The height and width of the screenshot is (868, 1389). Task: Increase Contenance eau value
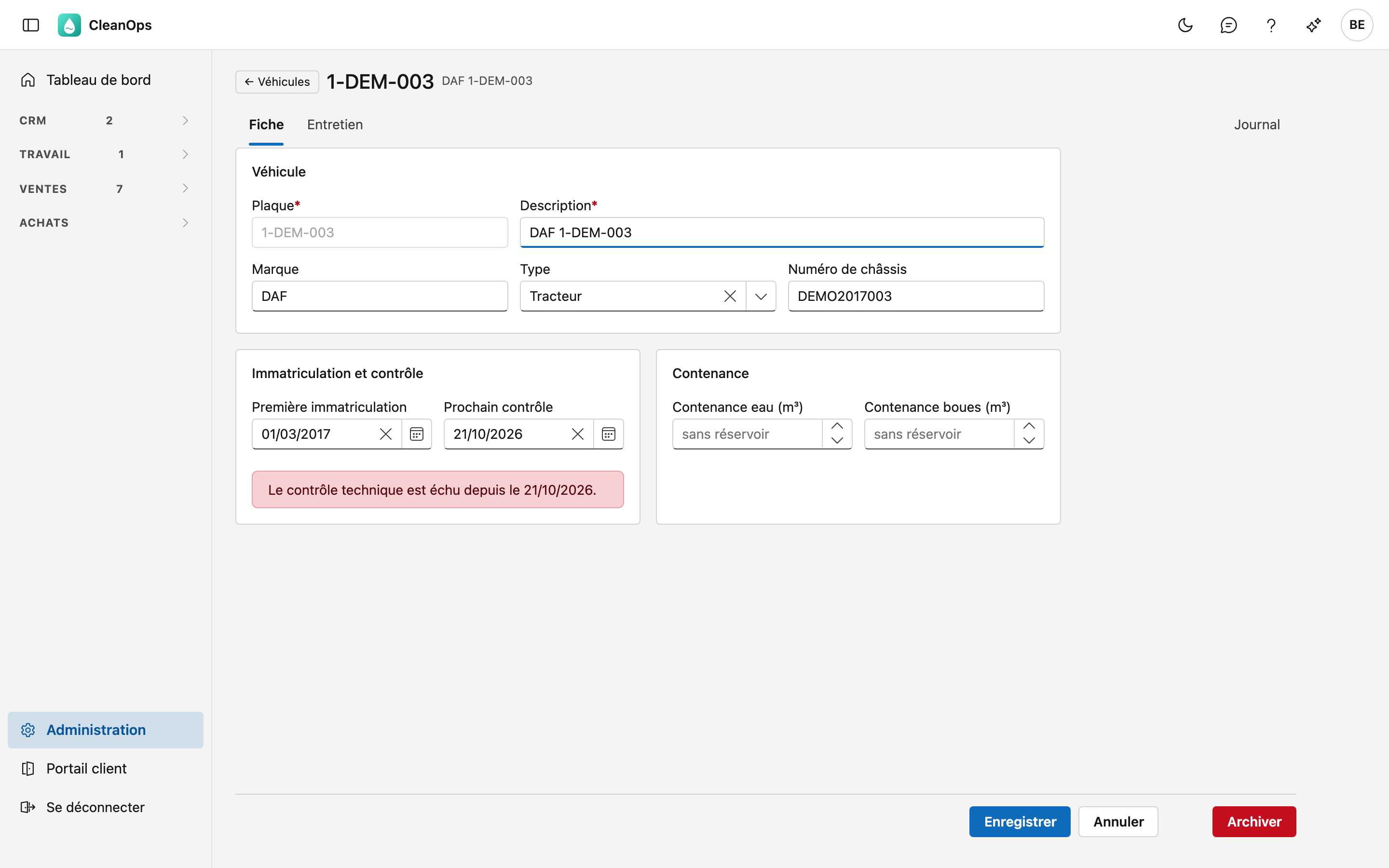[837, 426]
